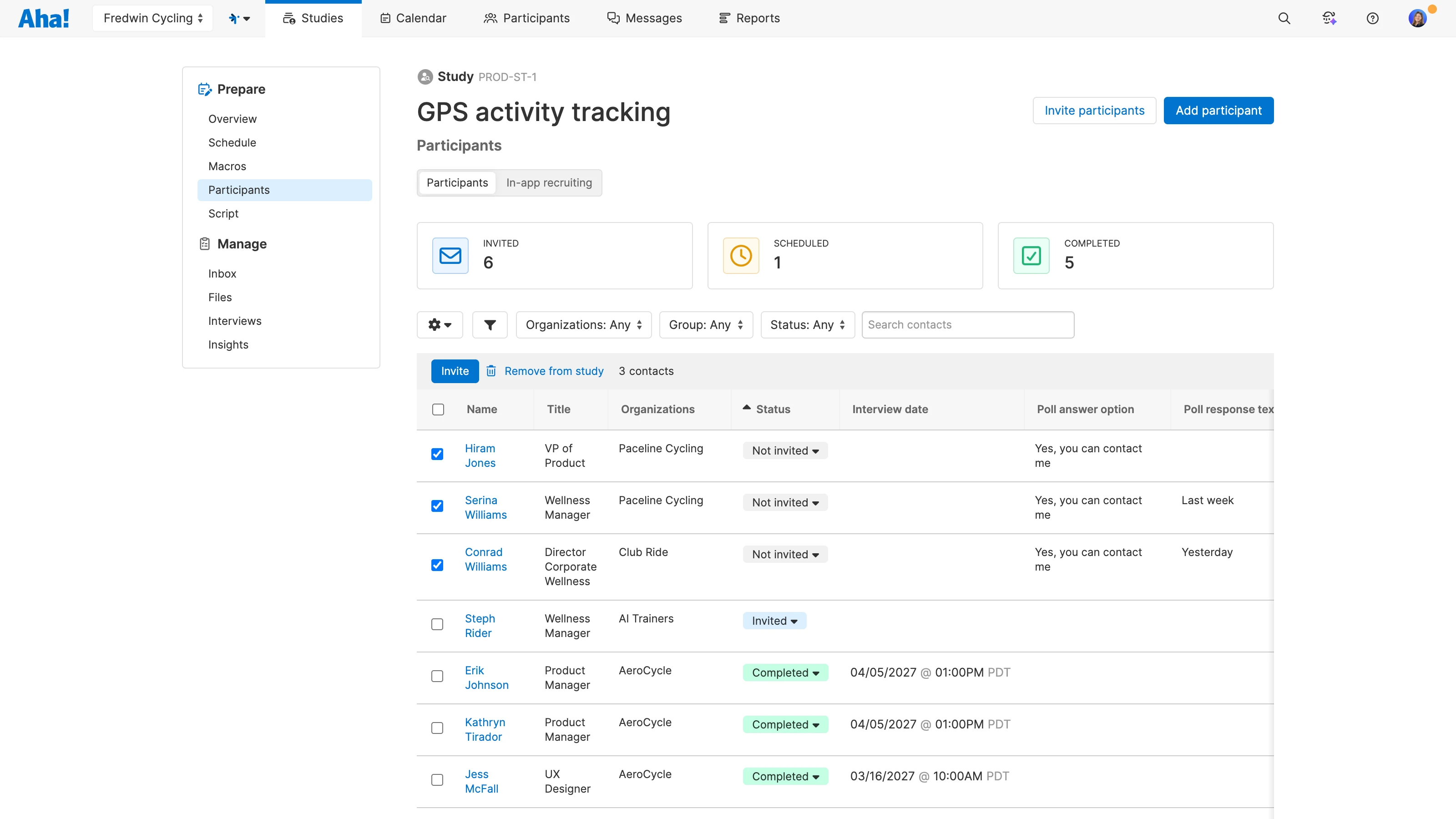Click the Invite participants button
The image size is (1456, 819).
tap(1094, 110)
